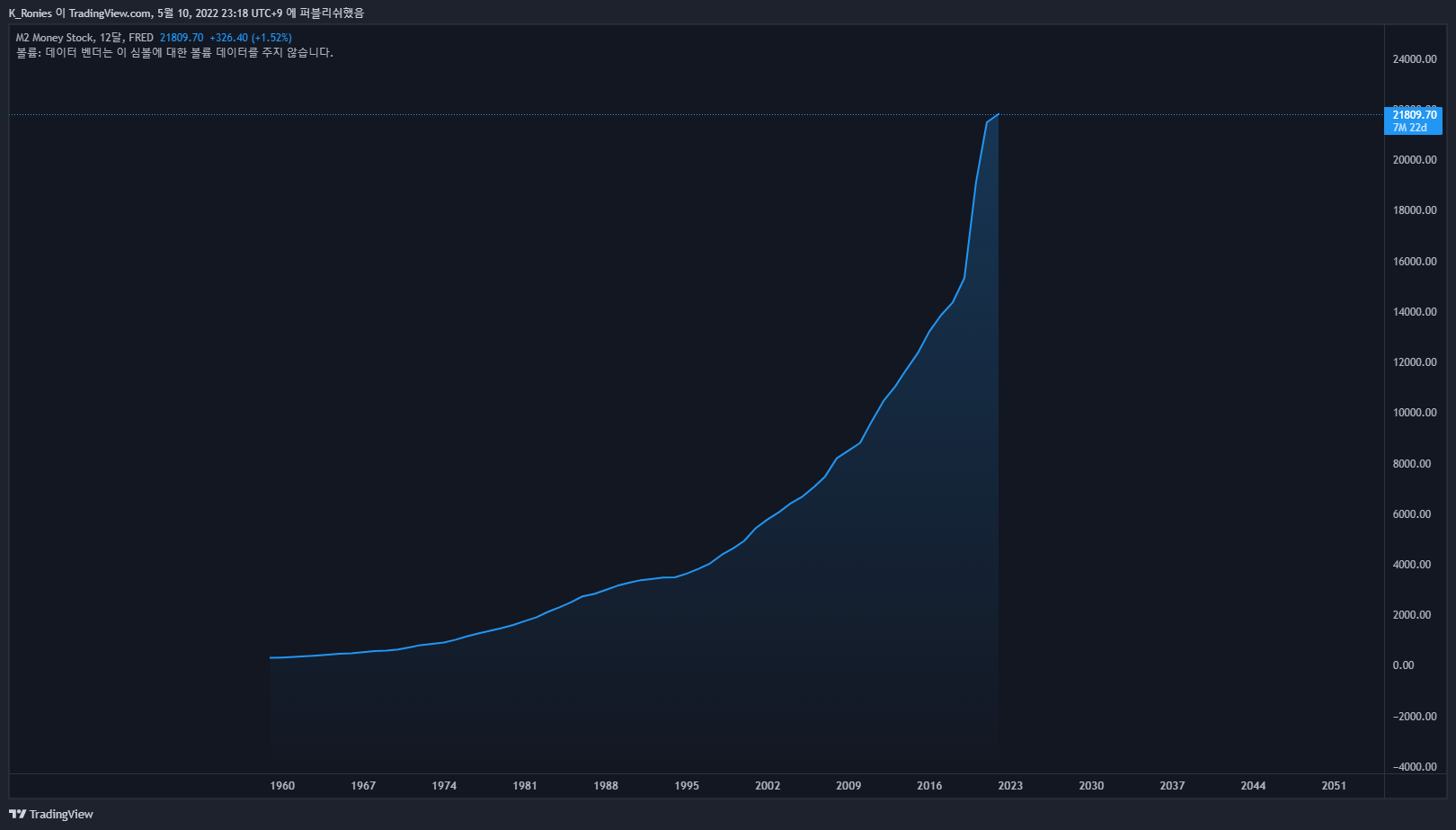The height and width of the screenshot is (830, 1456).
Task: Click the 0.00 price axis label
Action: coord(1403,665)
